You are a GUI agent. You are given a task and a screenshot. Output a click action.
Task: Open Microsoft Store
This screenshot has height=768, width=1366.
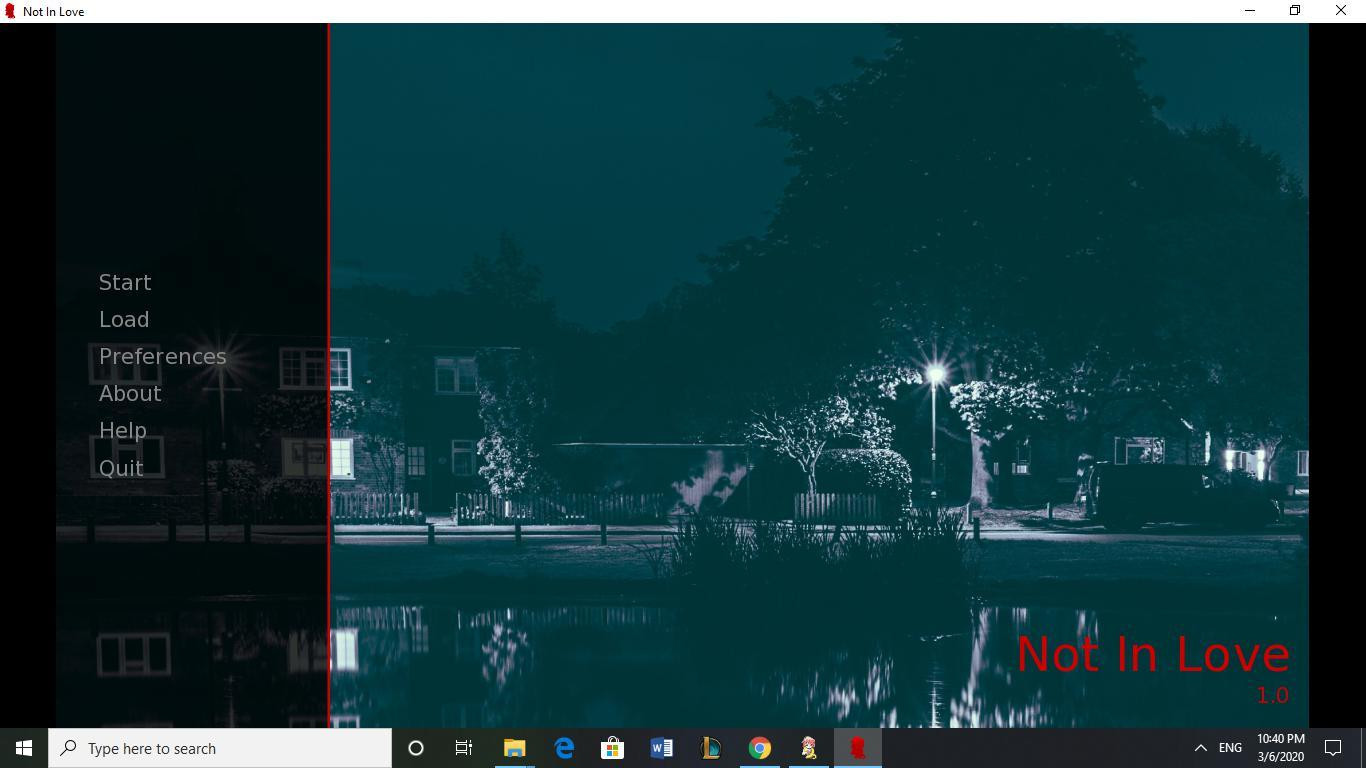pos(612,748)
